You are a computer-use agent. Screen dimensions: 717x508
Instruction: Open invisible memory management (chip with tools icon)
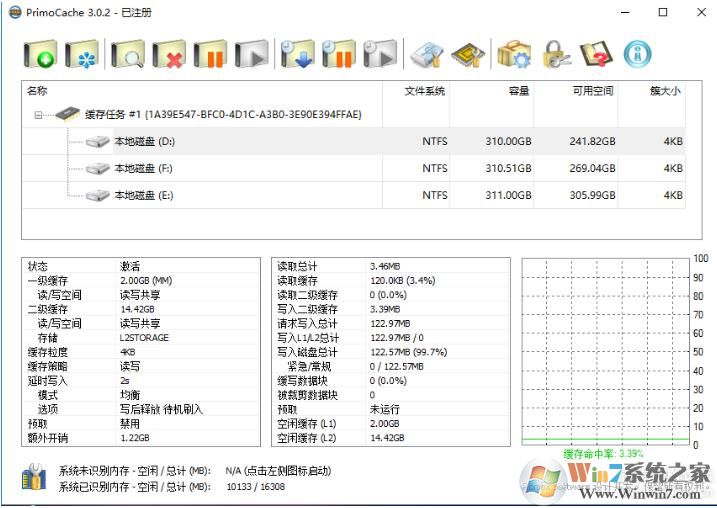468,54
